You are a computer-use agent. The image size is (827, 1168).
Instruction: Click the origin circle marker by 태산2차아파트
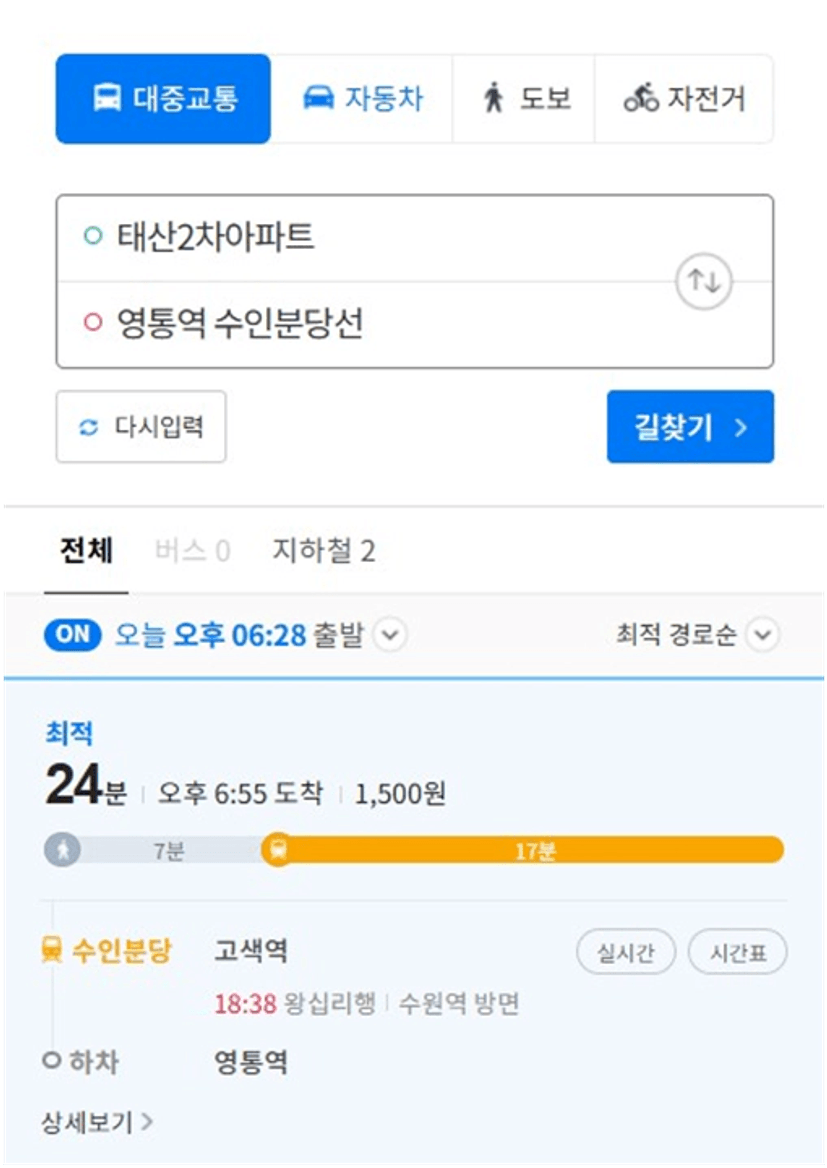(x=92, y=237)
